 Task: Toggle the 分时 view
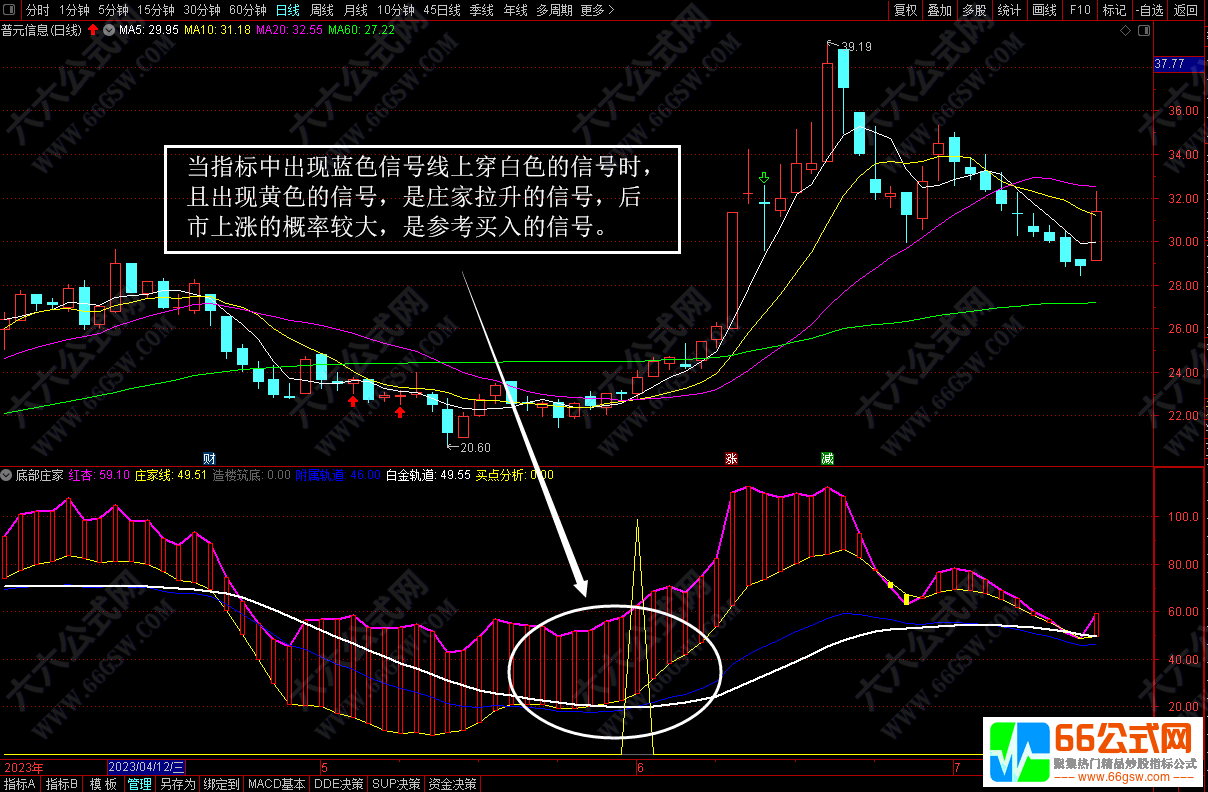pyautogui.click(x=36, y=10)
